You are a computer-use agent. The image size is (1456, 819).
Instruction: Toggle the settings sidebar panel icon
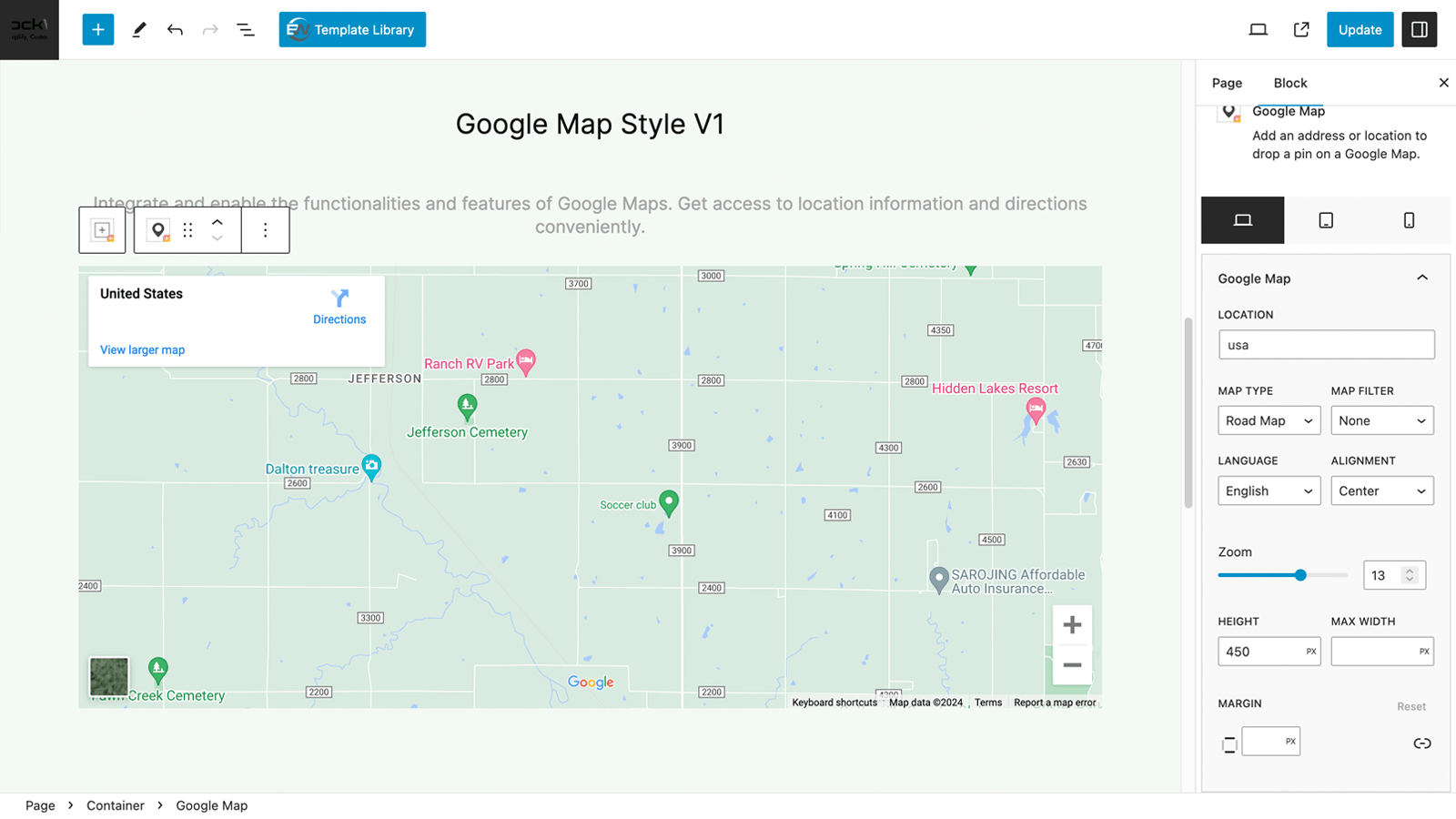pos(1420,29)
